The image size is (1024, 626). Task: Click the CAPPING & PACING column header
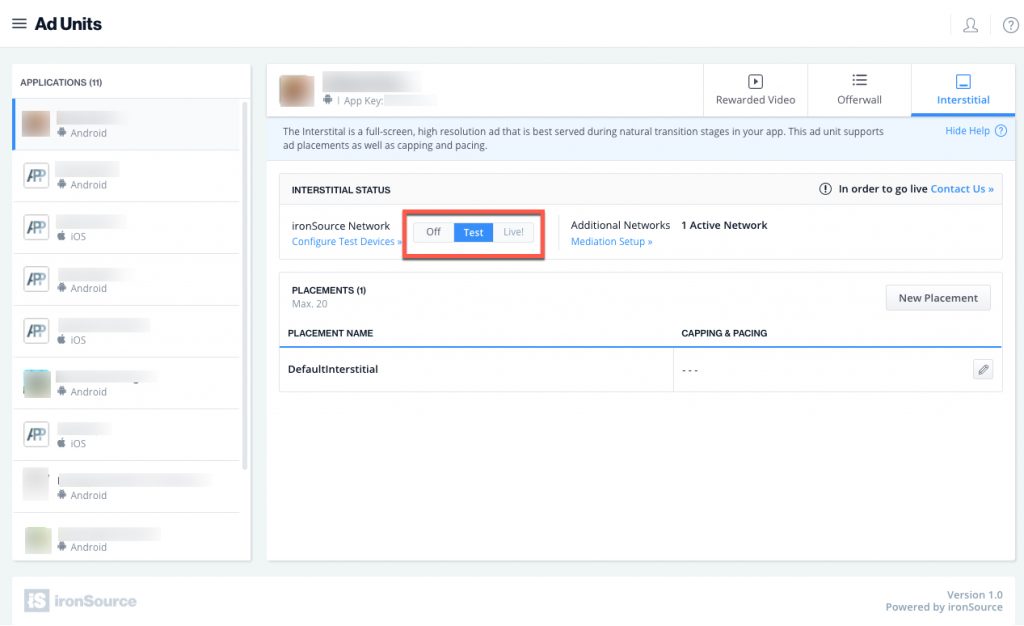[724, 333]
